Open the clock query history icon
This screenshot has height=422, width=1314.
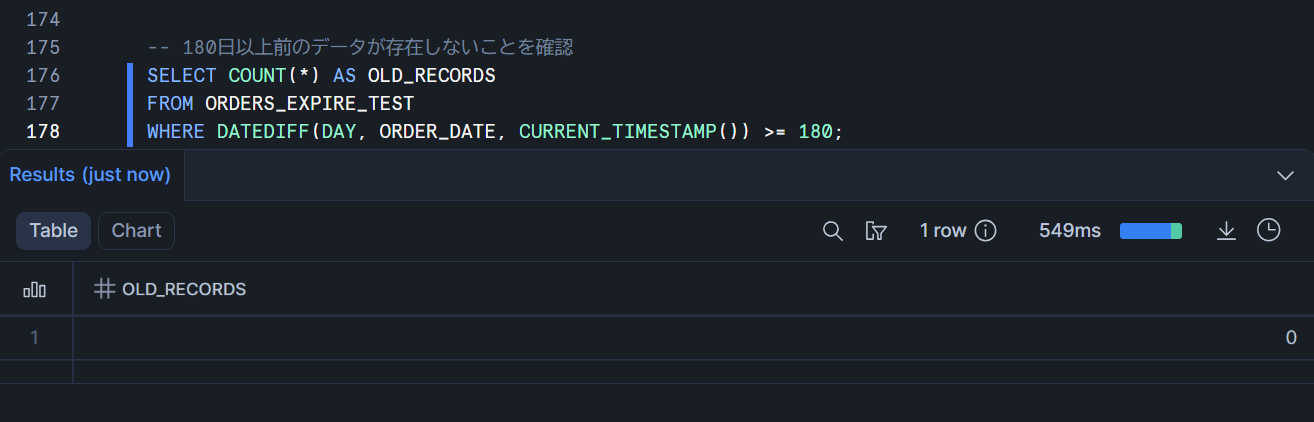click(1268, 231)
